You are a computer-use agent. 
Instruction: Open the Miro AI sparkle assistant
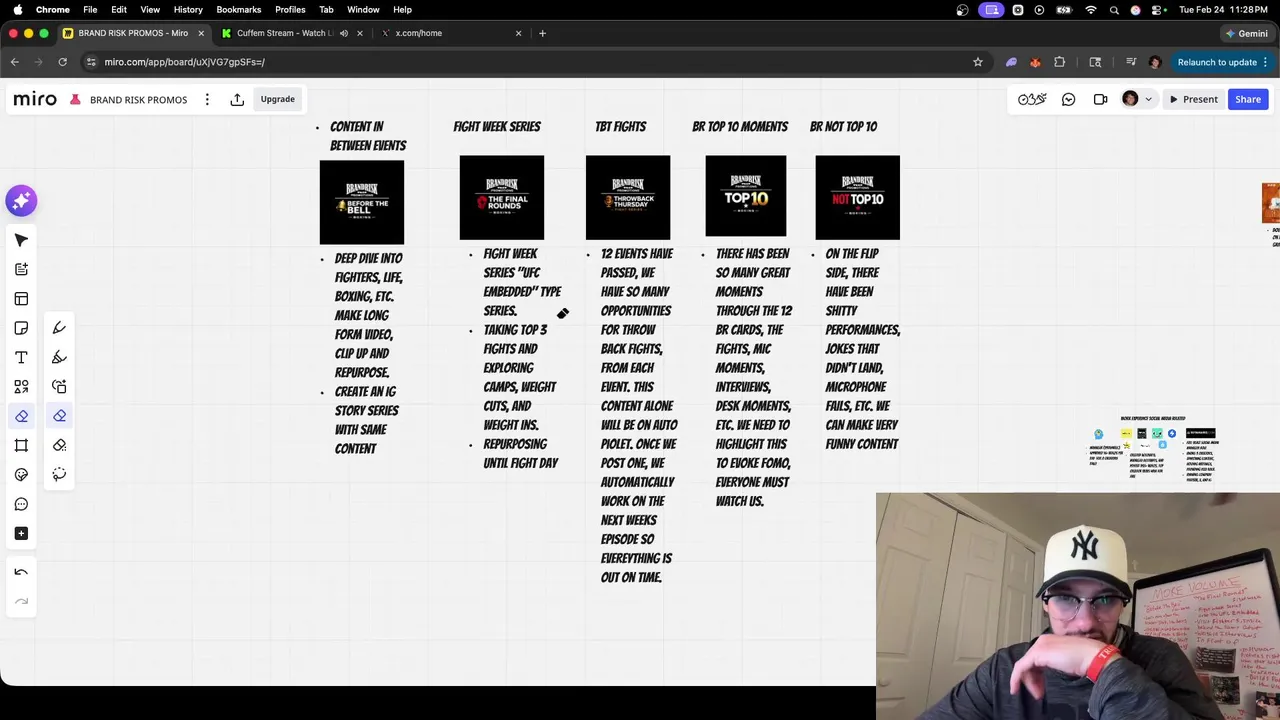(21, 201)
